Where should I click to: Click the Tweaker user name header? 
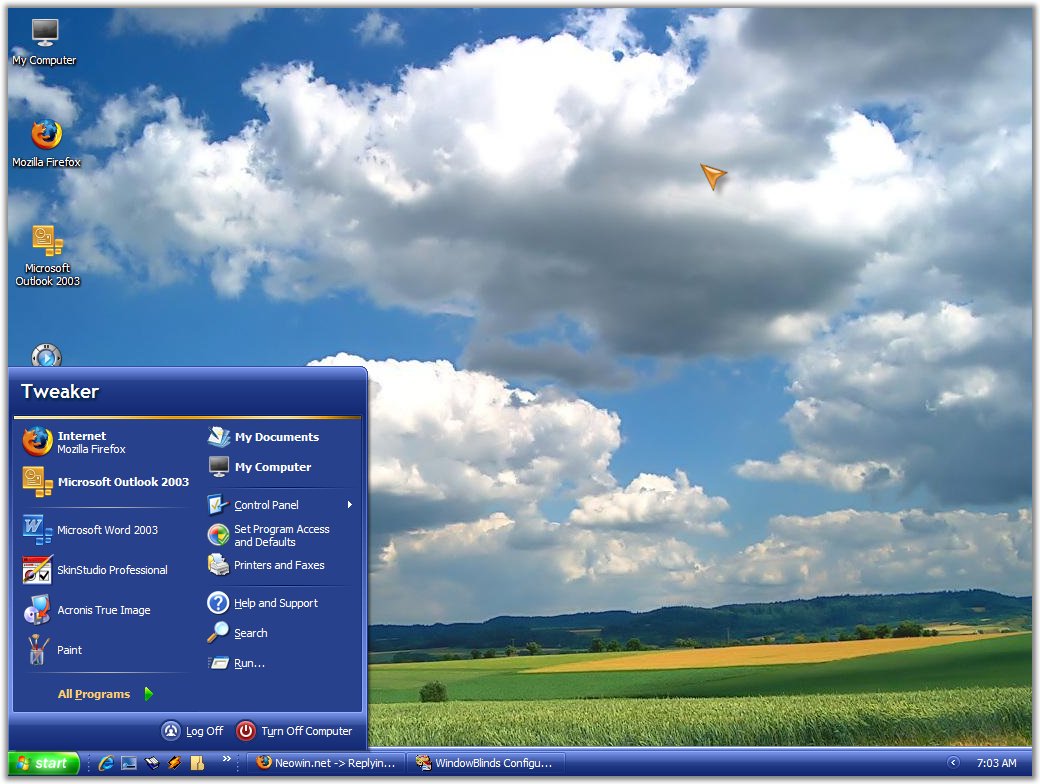coord(60,391)
